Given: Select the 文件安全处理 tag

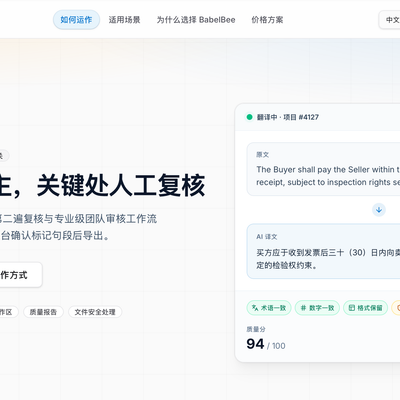Looking at the screenshot, I should coord(95,312).
